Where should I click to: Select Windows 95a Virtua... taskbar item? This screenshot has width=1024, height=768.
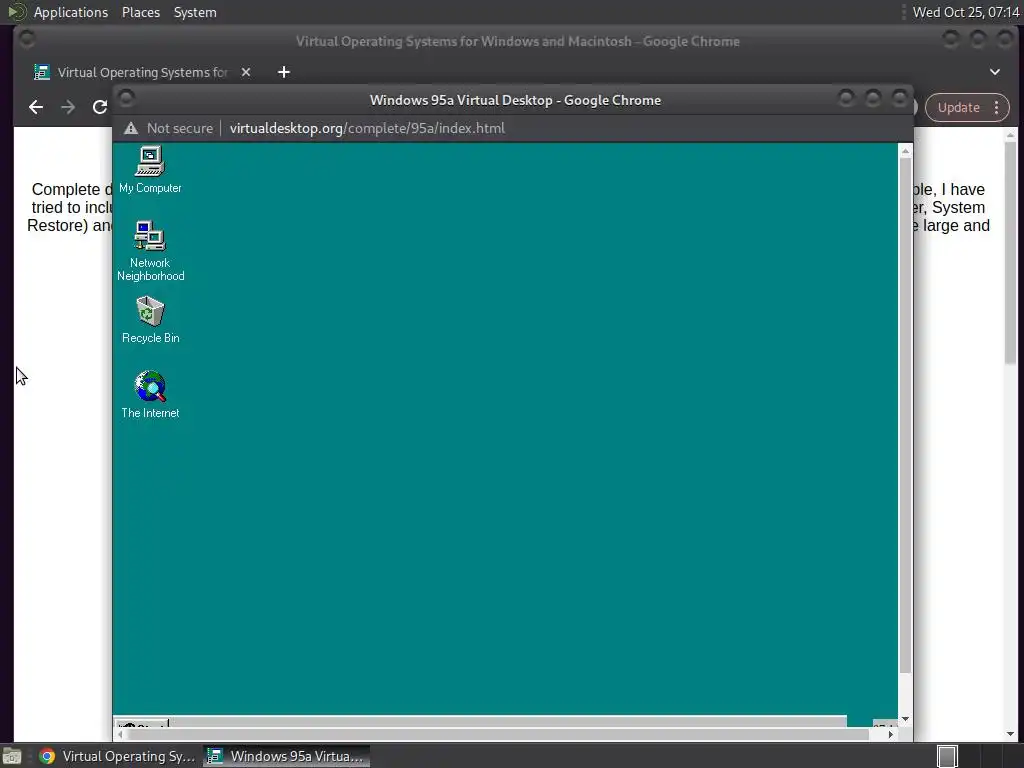click(x=287, y=756)
